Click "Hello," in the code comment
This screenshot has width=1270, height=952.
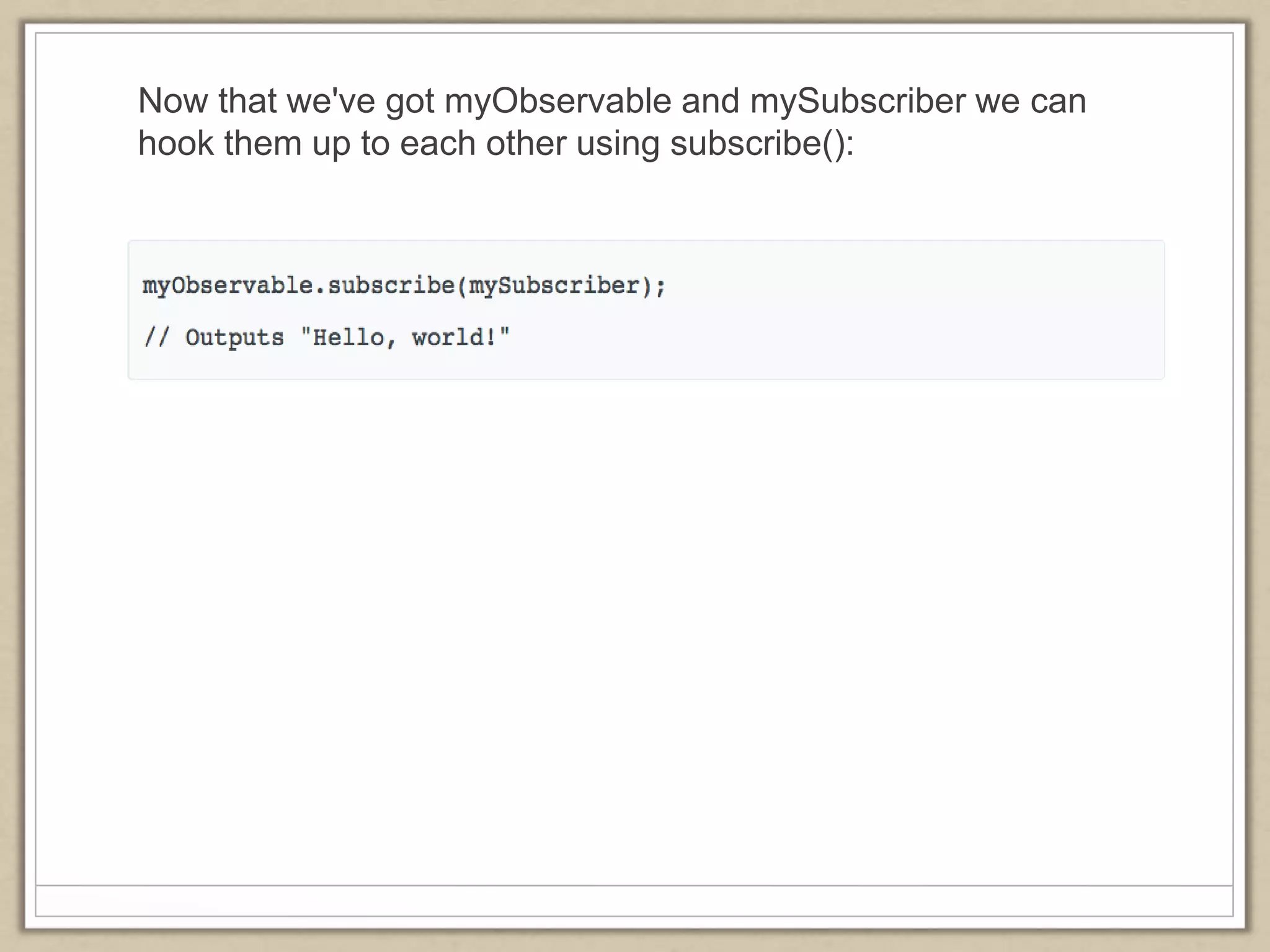point(354,338)
